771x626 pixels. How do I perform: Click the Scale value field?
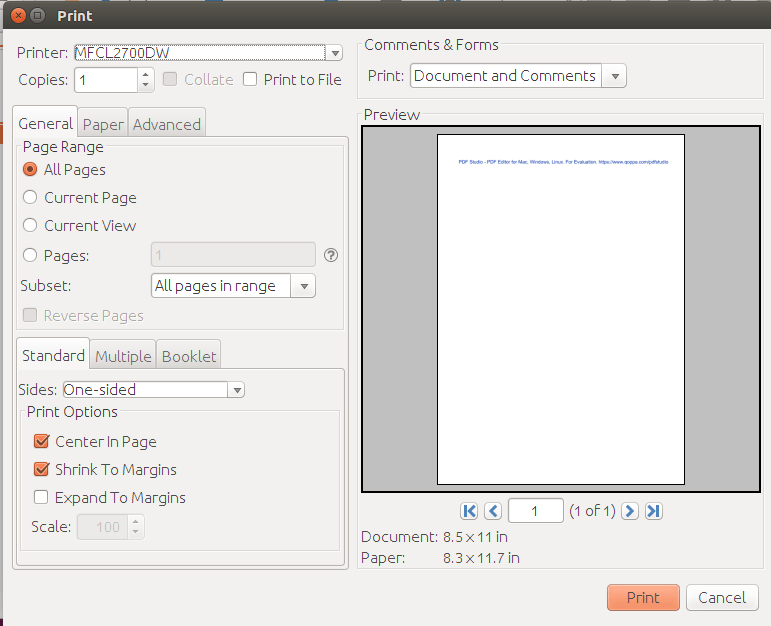(103, 527)
